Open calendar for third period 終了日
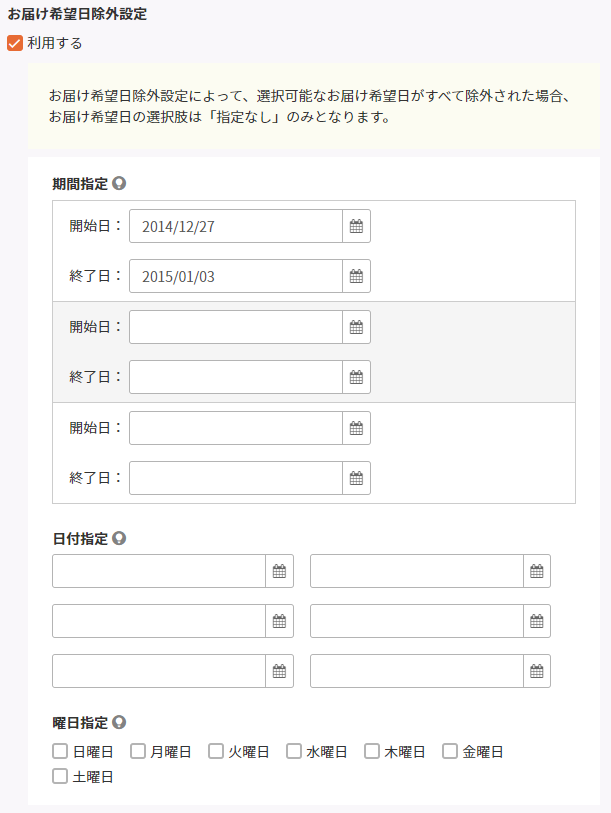Screen dimensions: 611x813 (356, 478)
